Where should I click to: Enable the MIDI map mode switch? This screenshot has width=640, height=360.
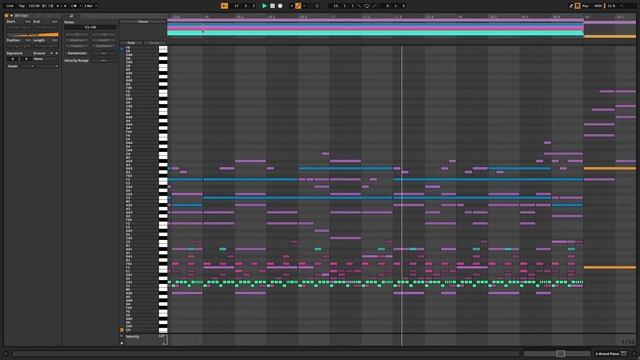click(x=598, y=6)
